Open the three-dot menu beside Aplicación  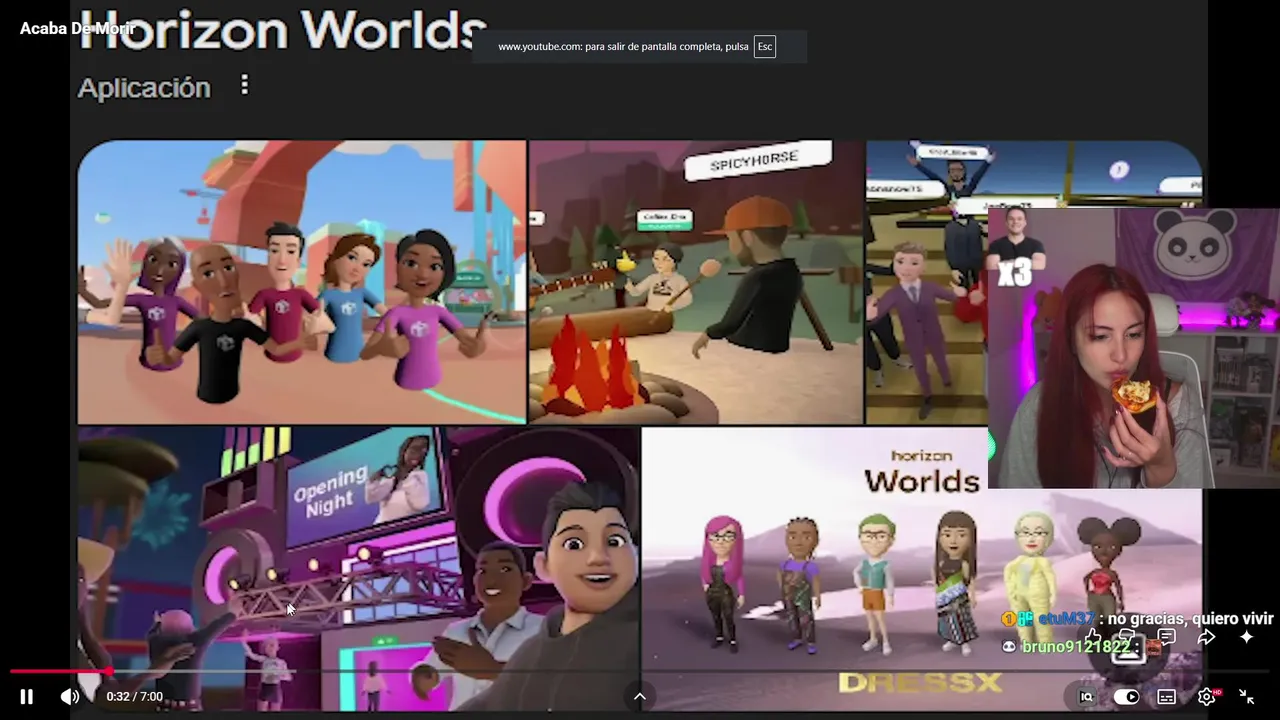tap(245, 86)
